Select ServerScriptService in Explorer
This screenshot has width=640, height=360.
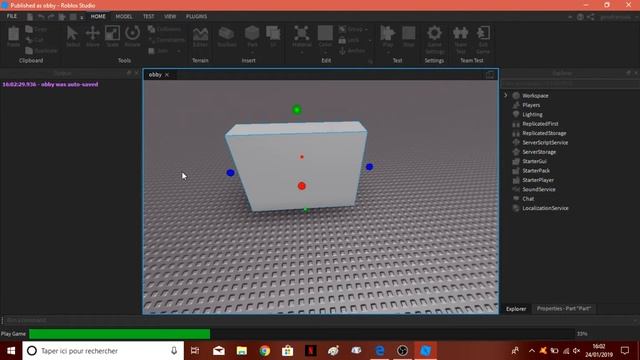coord(545,142)
